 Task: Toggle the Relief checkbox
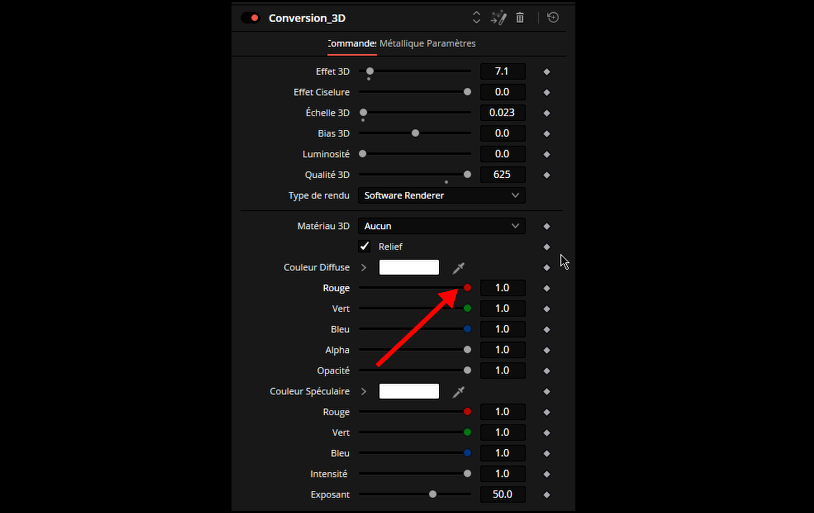pos(365,247)
